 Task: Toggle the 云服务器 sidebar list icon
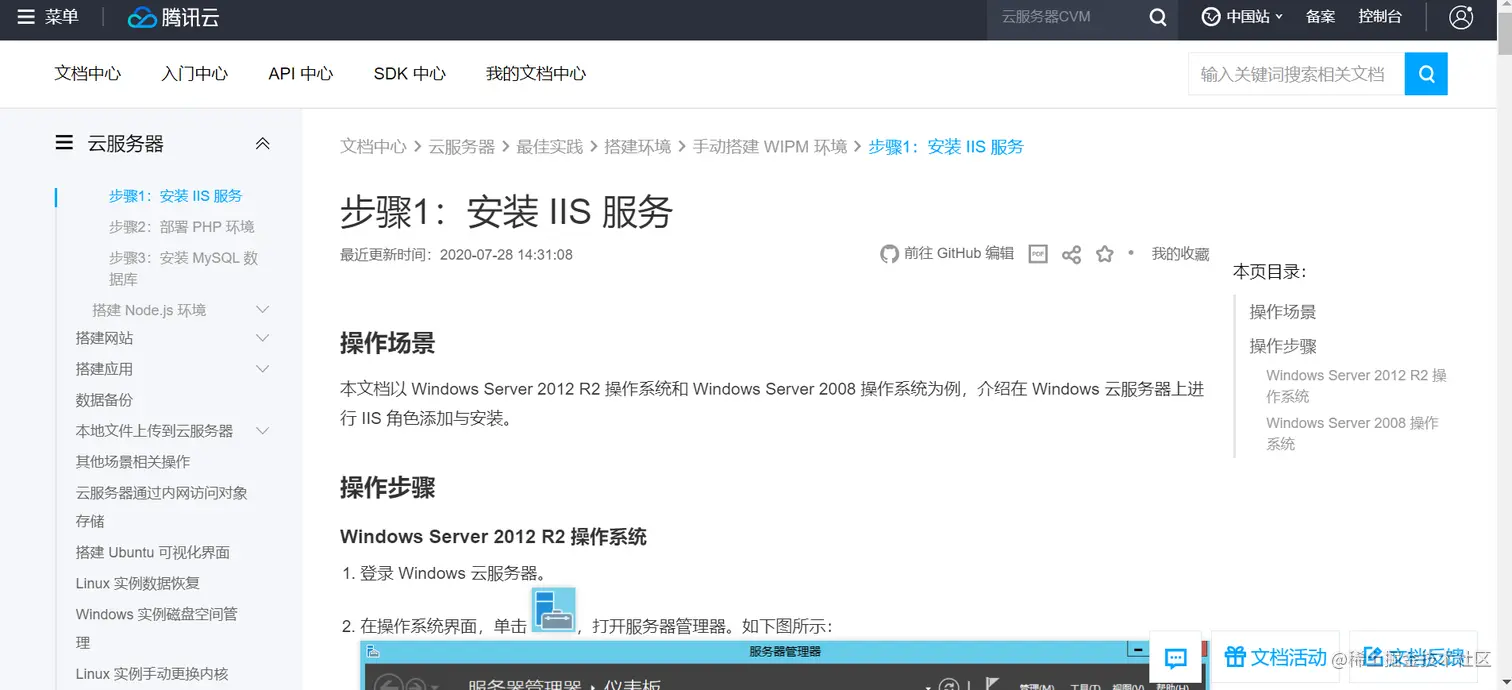coord(64,143)
